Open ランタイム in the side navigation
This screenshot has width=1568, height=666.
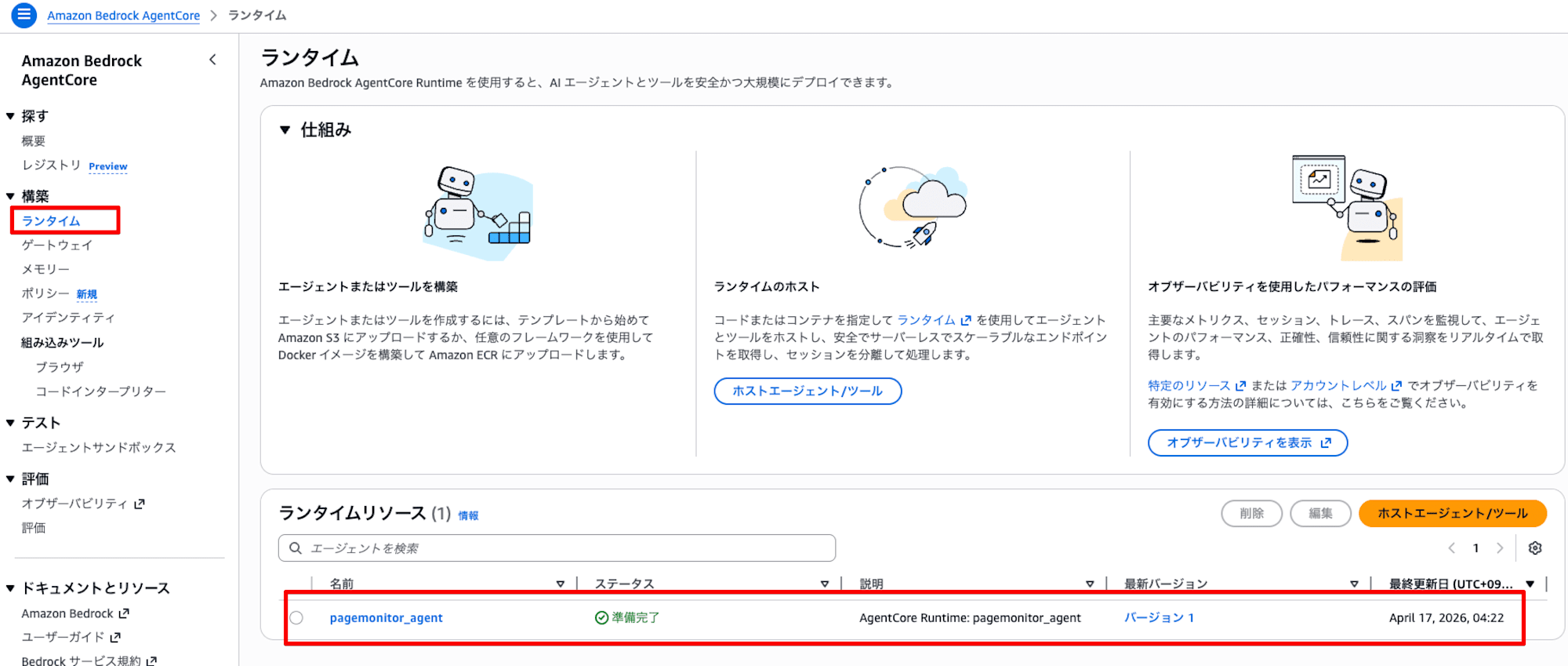pos(51,221)
